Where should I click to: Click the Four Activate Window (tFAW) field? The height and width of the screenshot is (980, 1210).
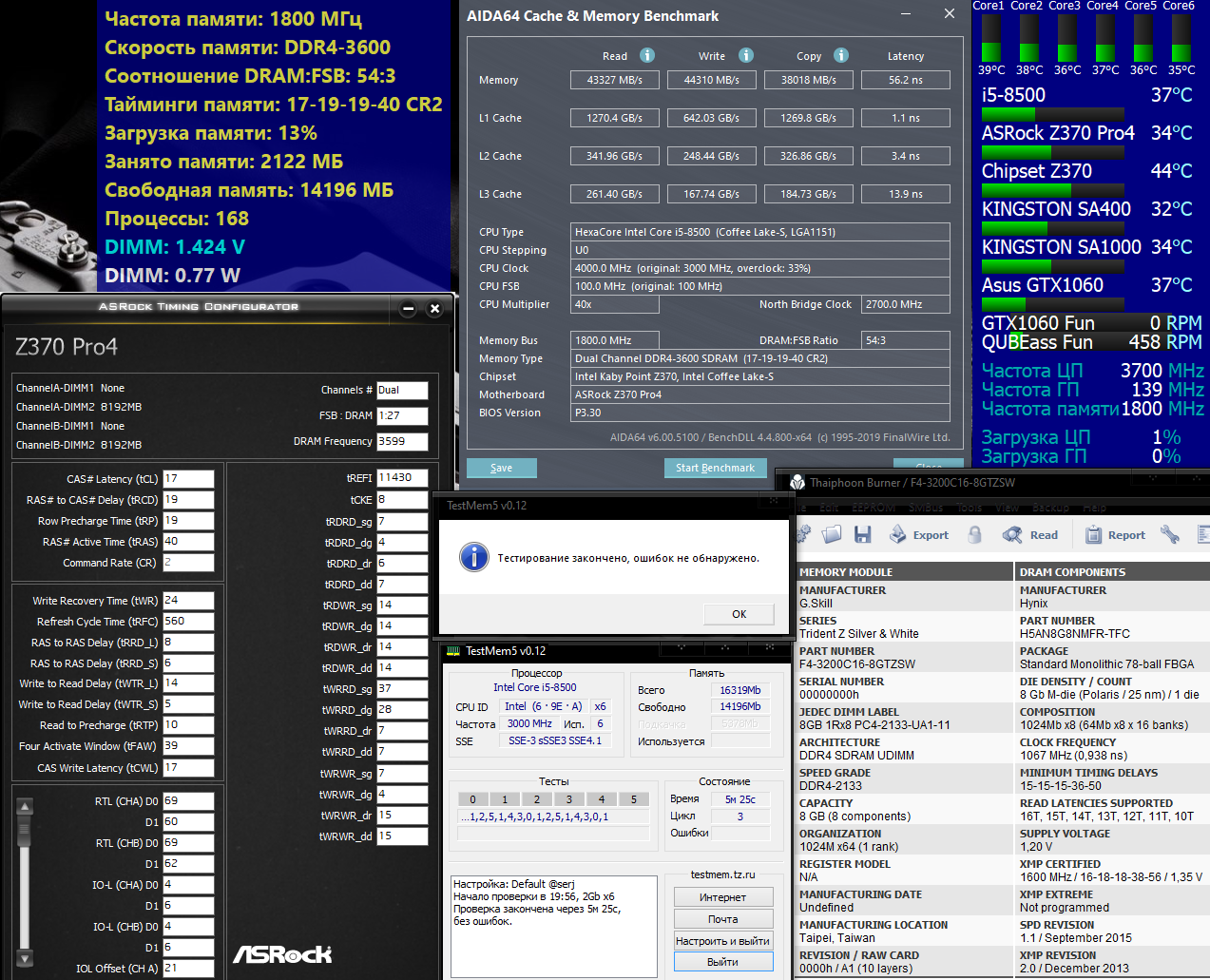(188, 746)
